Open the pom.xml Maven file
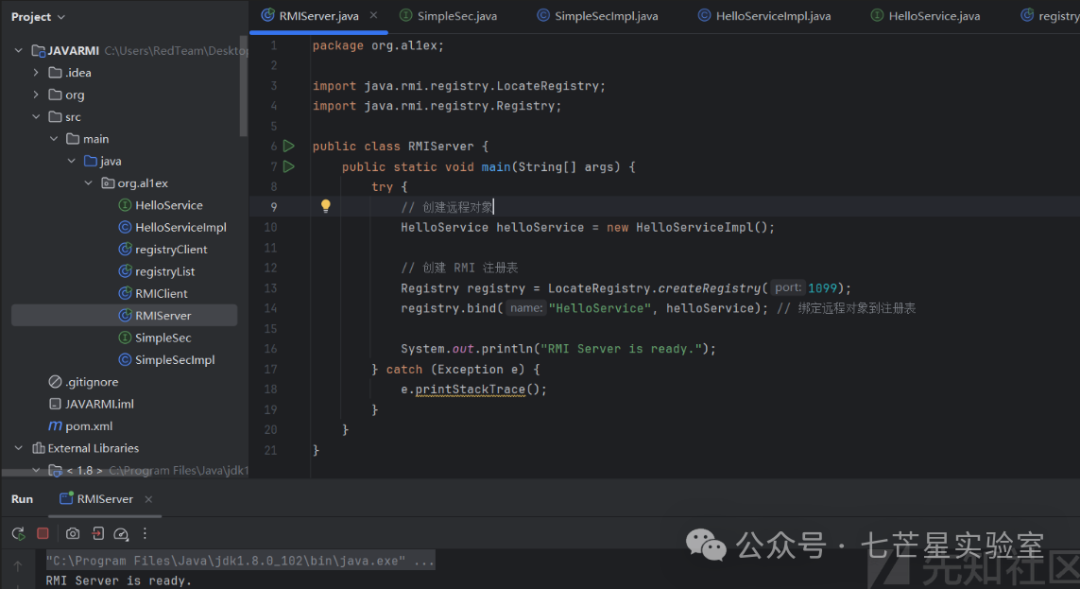Image resolution: width=1080 pixels, height=589 pixels. [81, 426]
